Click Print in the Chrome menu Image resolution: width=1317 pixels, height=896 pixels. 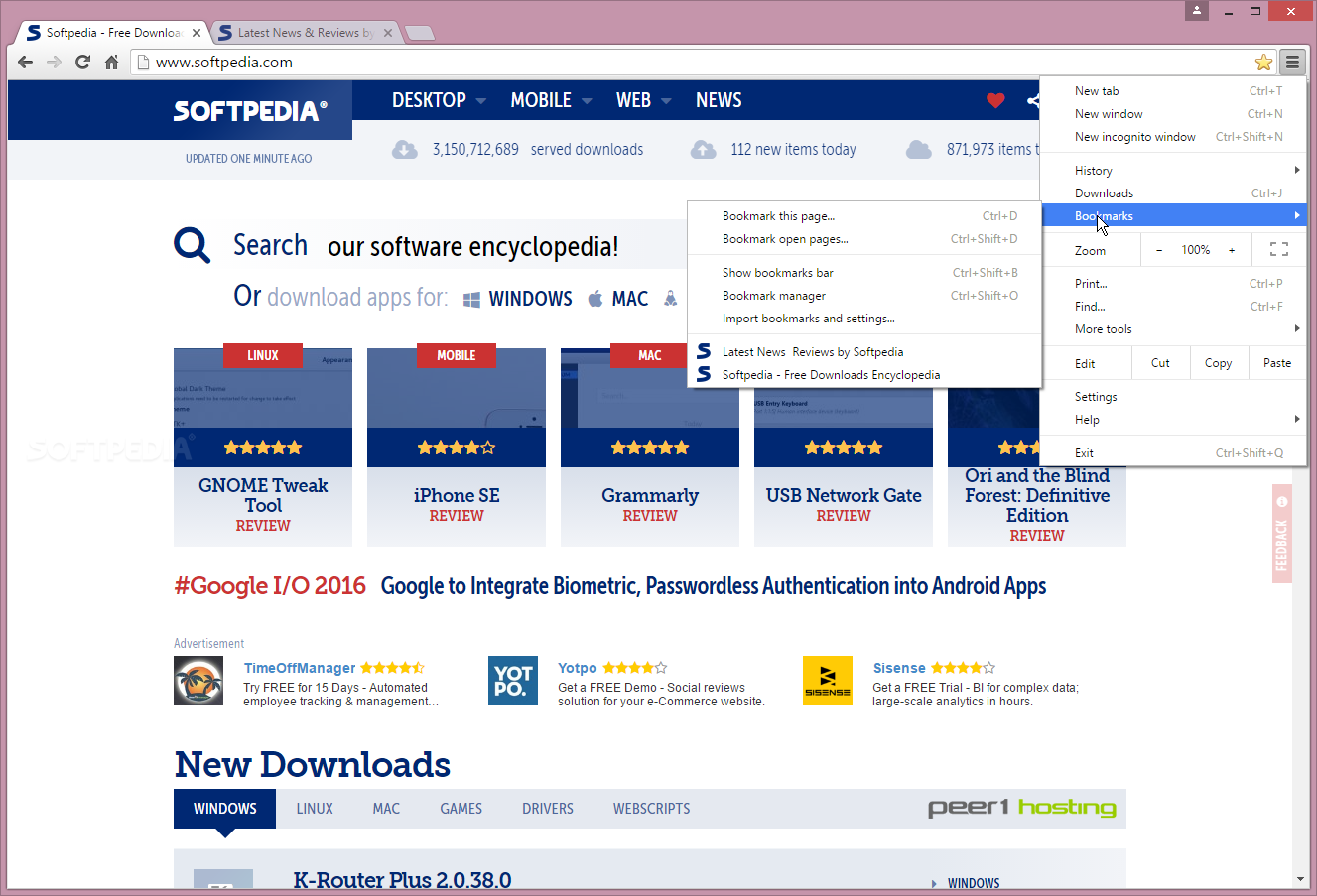pos(1173,284)
